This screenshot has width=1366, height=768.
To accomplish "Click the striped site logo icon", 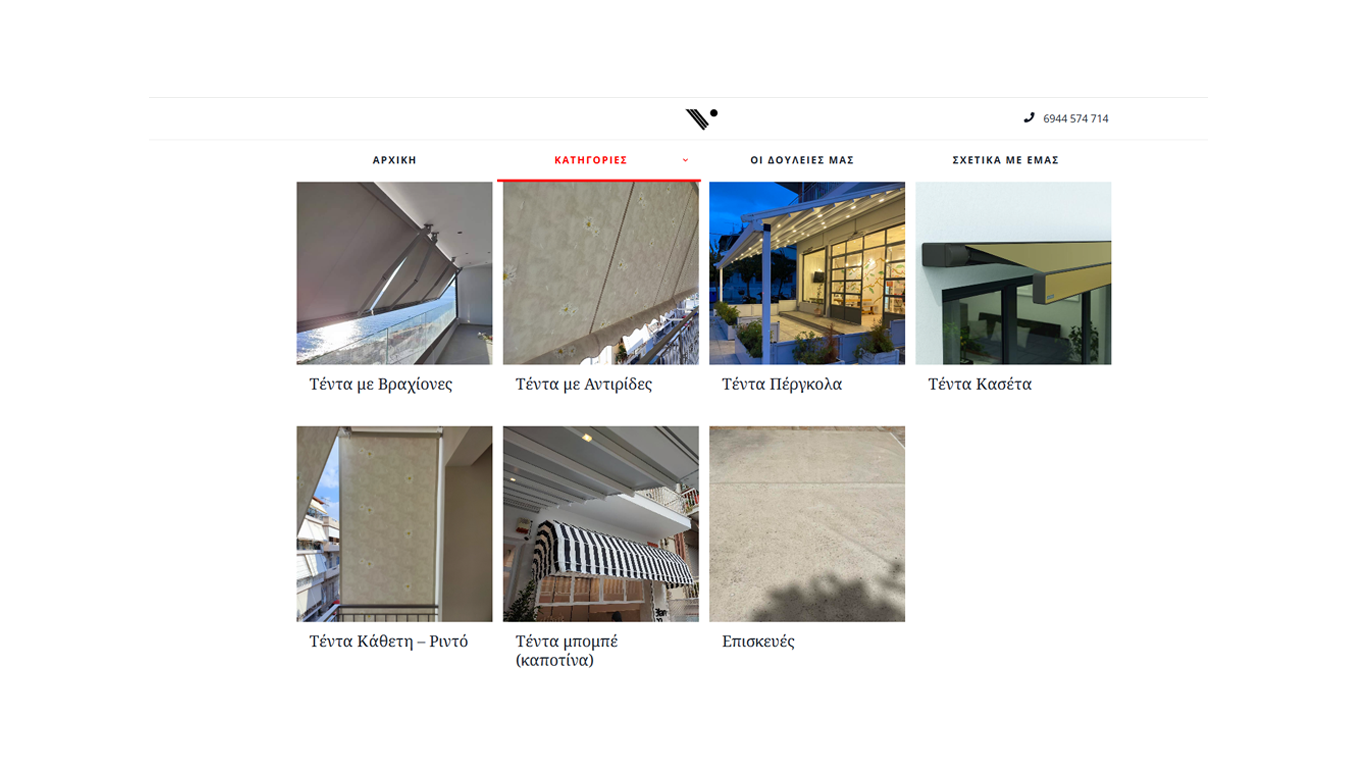I will tap(701, 119).
